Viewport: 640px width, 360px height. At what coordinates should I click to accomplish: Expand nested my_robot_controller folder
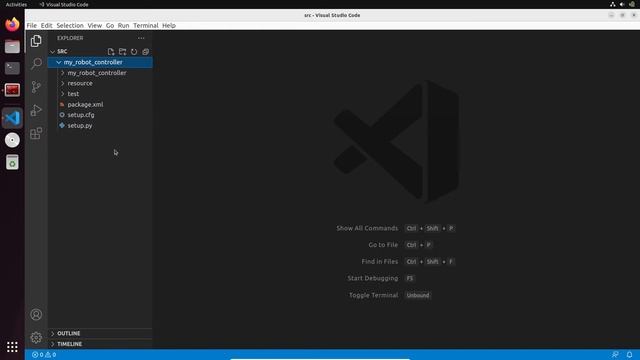62,73
